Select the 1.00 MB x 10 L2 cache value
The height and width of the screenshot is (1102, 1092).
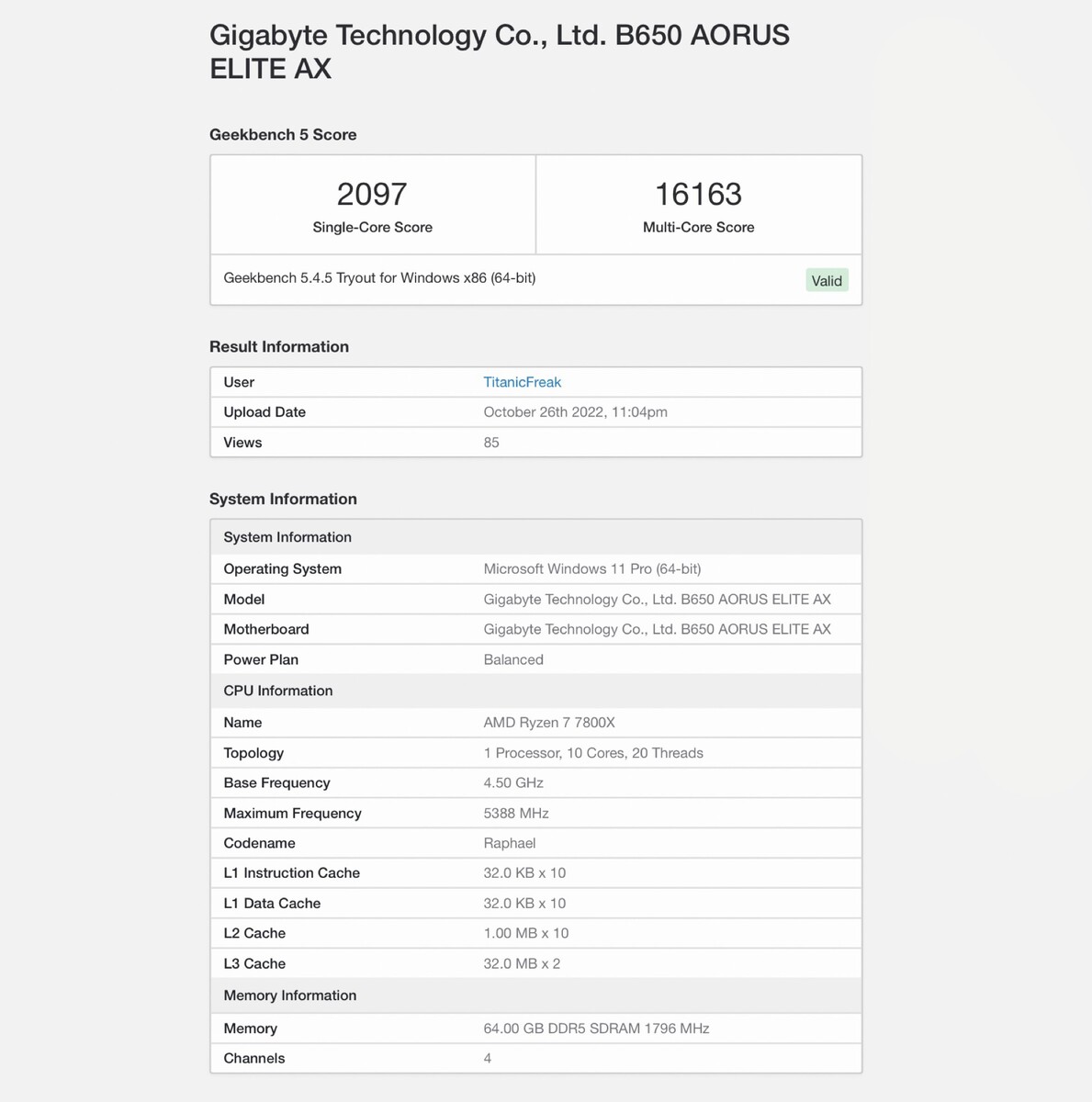[x=526, y=934]
